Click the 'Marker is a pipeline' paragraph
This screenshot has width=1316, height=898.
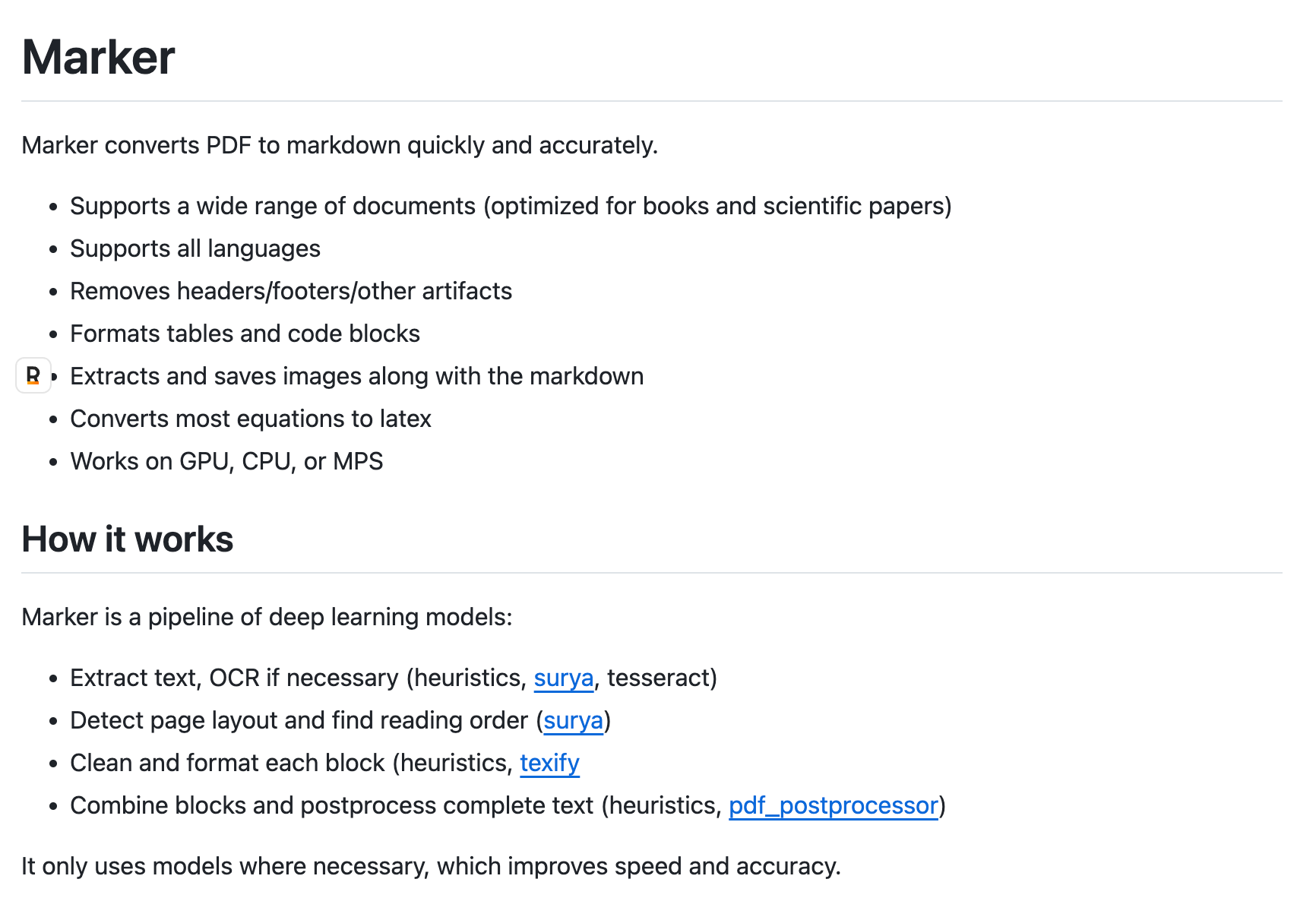[x=267, y=617]
